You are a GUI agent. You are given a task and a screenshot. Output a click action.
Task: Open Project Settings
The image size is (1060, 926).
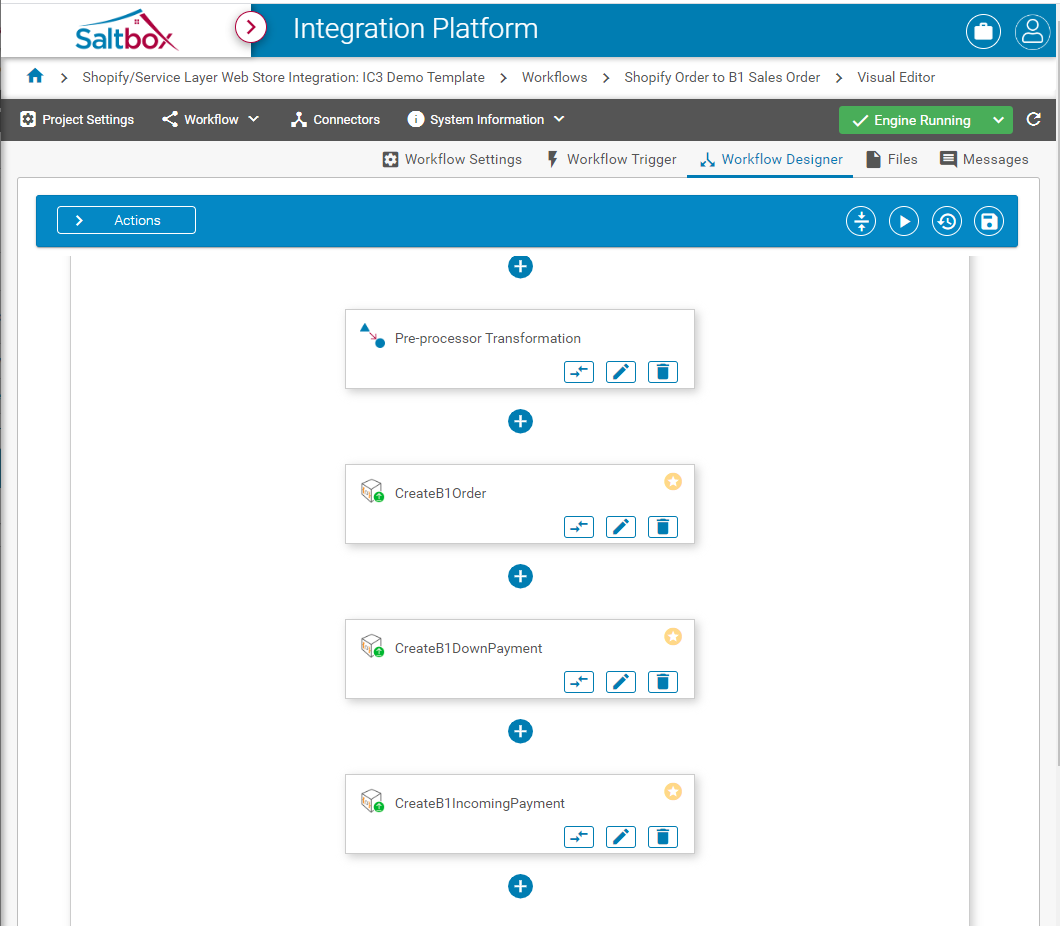(77, 120)
